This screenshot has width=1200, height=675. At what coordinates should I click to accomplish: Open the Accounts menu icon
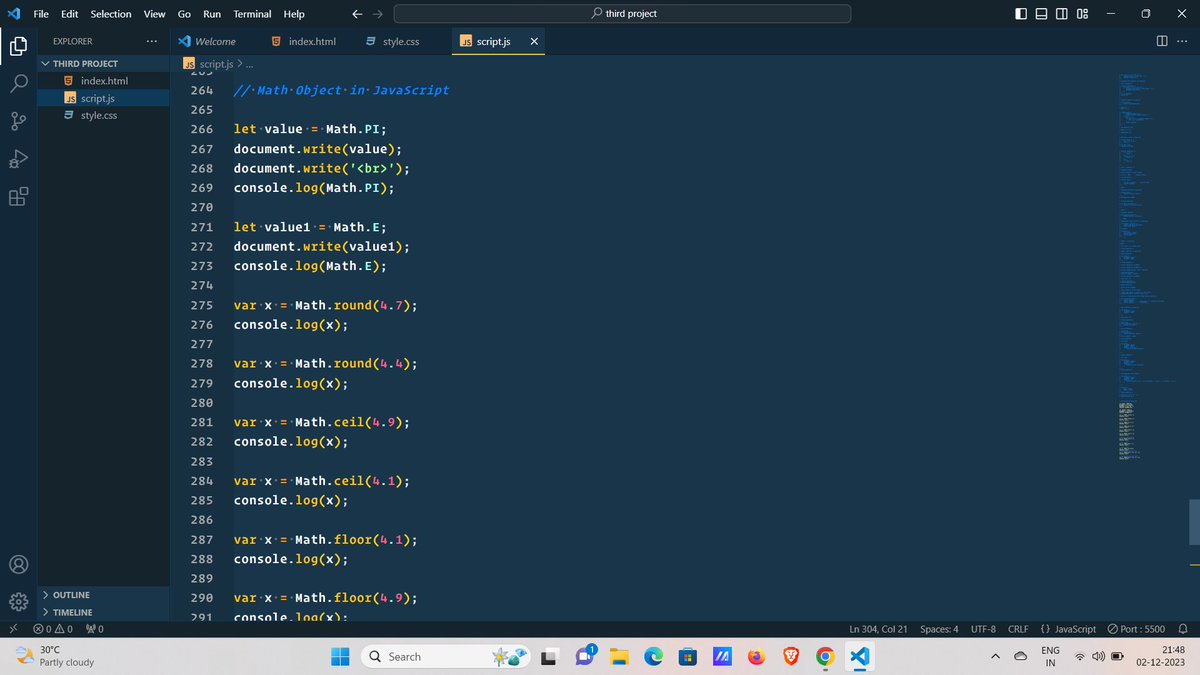[x=18, y=564]
